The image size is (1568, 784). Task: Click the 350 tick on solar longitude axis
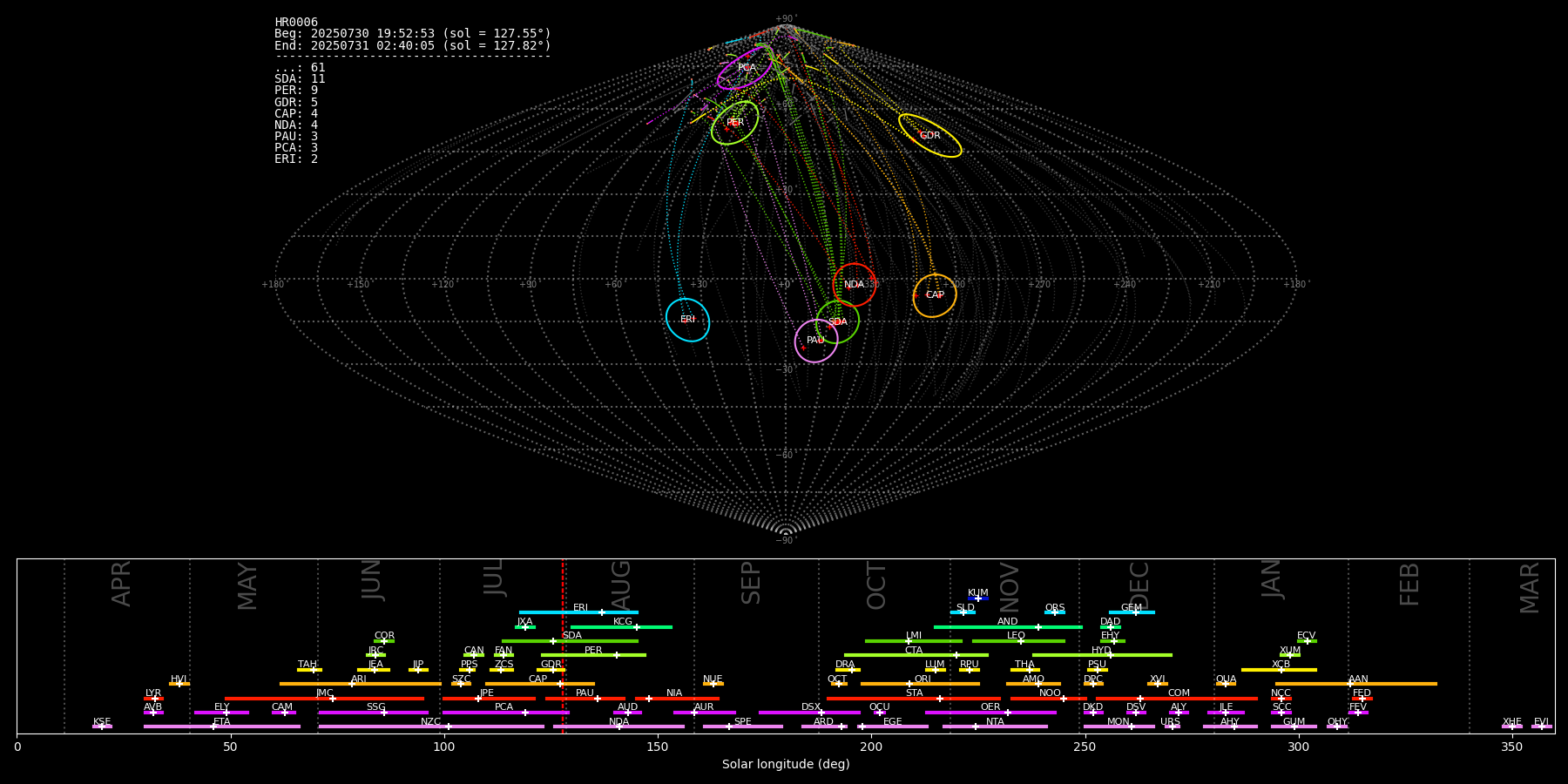click(1511, 747)
